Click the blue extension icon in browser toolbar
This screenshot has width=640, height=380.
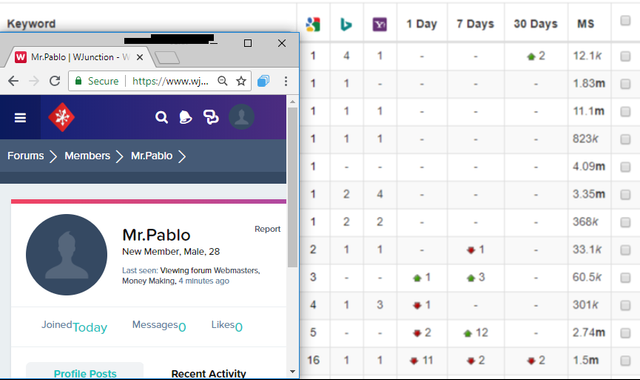[264, 81]
